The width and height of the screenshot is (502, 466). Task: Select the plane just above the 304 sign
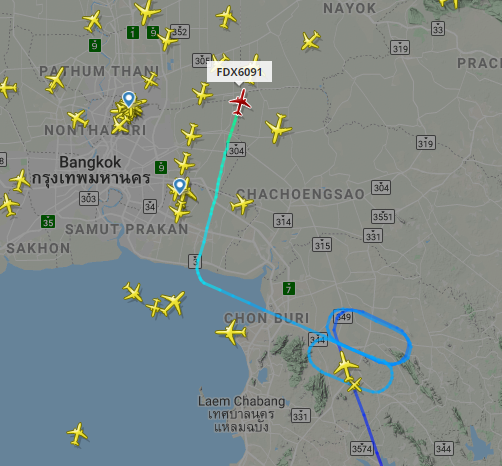click(191, 134)
